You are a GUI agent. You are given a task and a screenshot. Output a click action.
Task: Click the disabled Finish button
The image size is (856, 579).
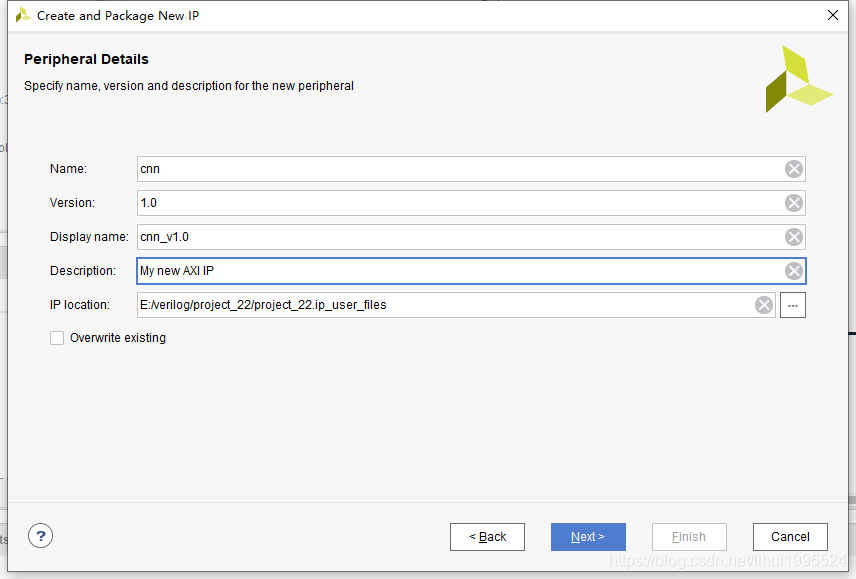(689, 537)
